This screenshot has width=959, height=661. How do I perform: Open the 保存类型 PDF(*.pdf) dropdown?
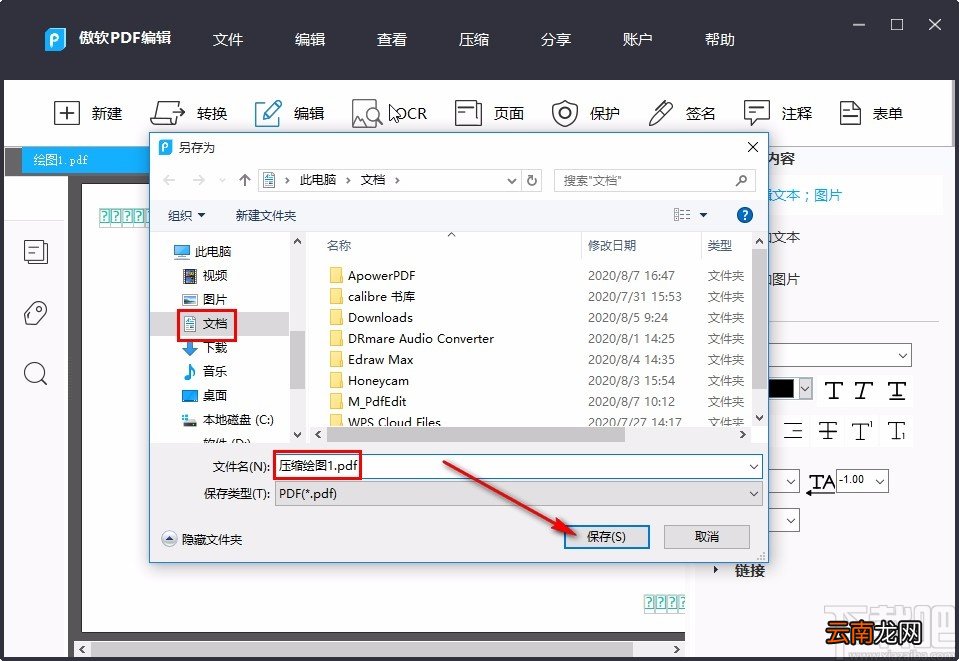pyautogui.click(x=519, y=493)
